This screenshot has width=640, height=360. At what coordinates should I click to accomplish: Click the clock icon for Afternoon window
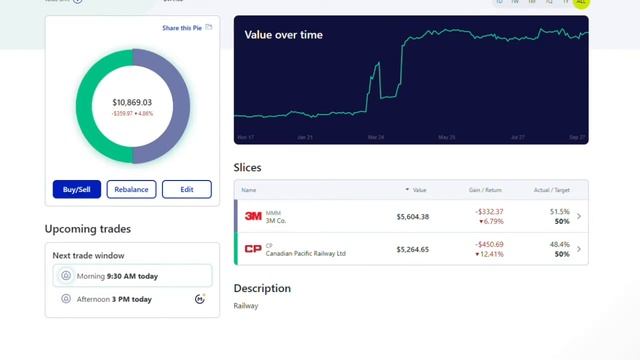tap(66, 299)
